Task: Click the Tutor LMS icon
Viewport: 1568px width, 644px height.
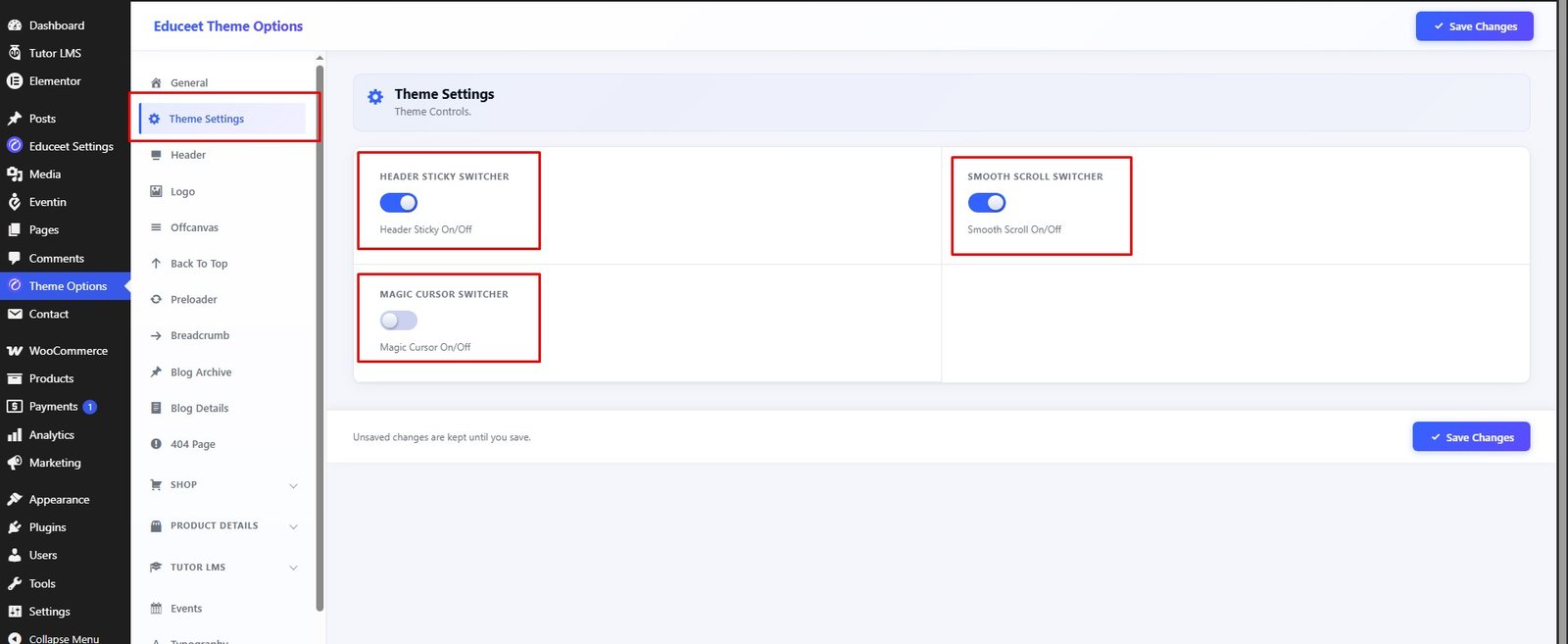Action: pyautogui.click(x=15, y=53)
